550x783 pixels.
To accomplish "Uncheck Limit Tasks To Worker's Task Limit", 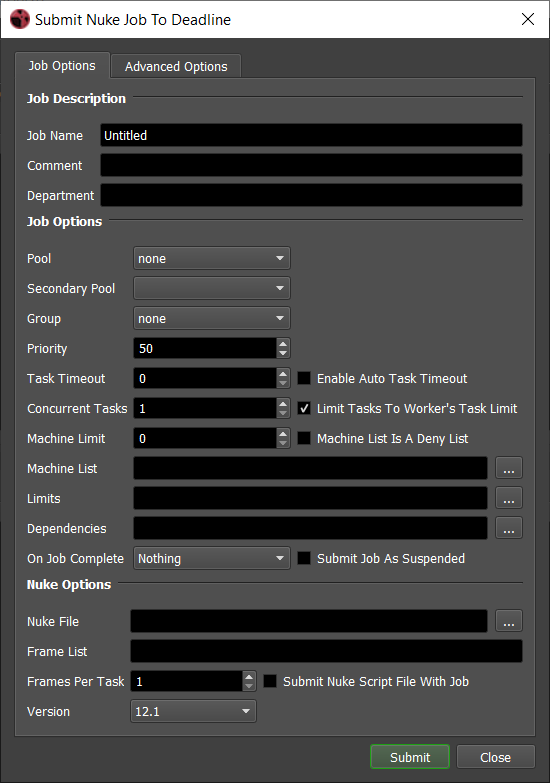I will tap(304, 408).
